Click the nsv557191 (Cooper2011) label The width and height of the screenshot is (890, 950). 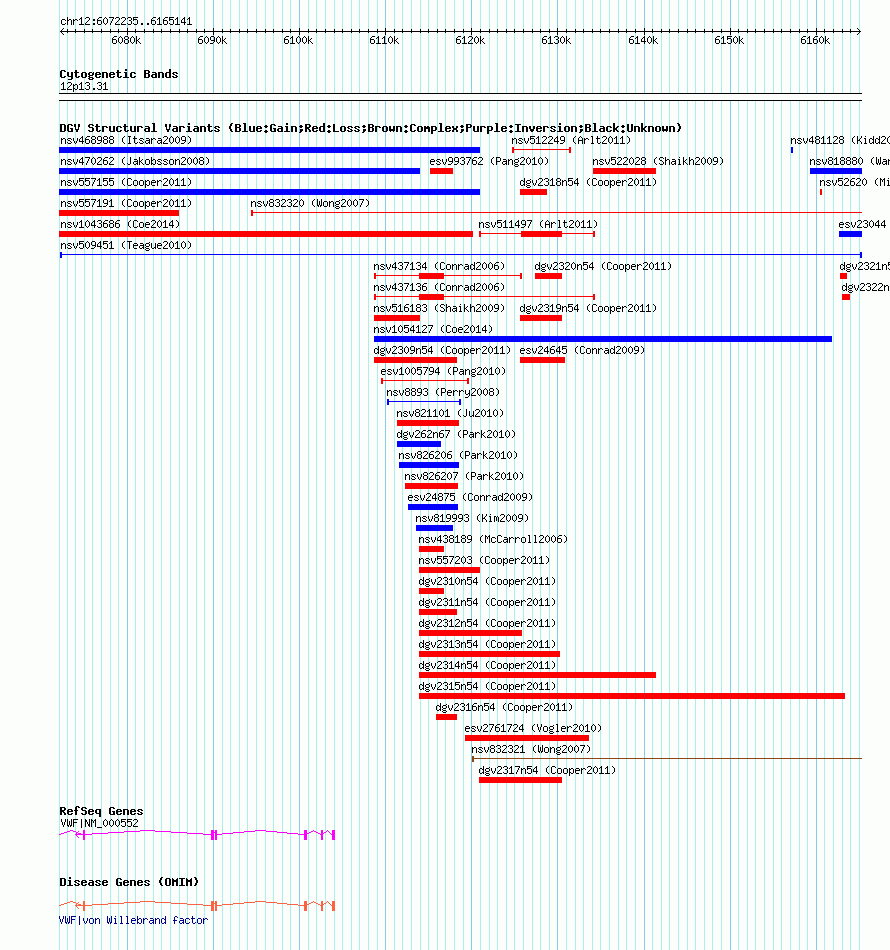(126, 204)
